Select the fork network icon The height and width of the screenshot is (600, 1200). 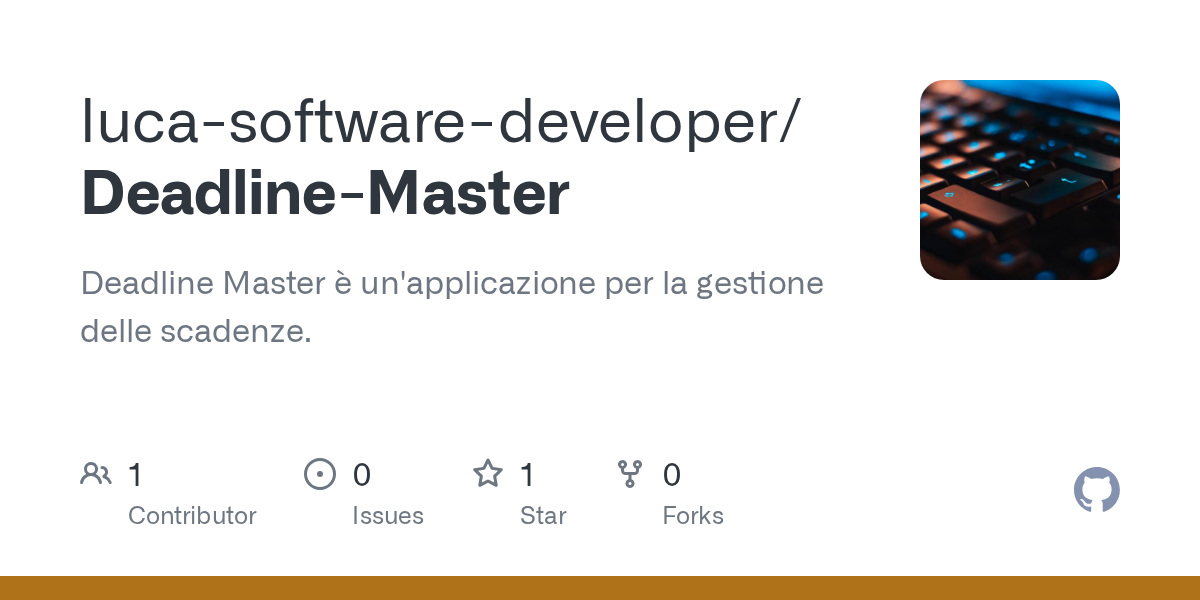click(631, 473)
